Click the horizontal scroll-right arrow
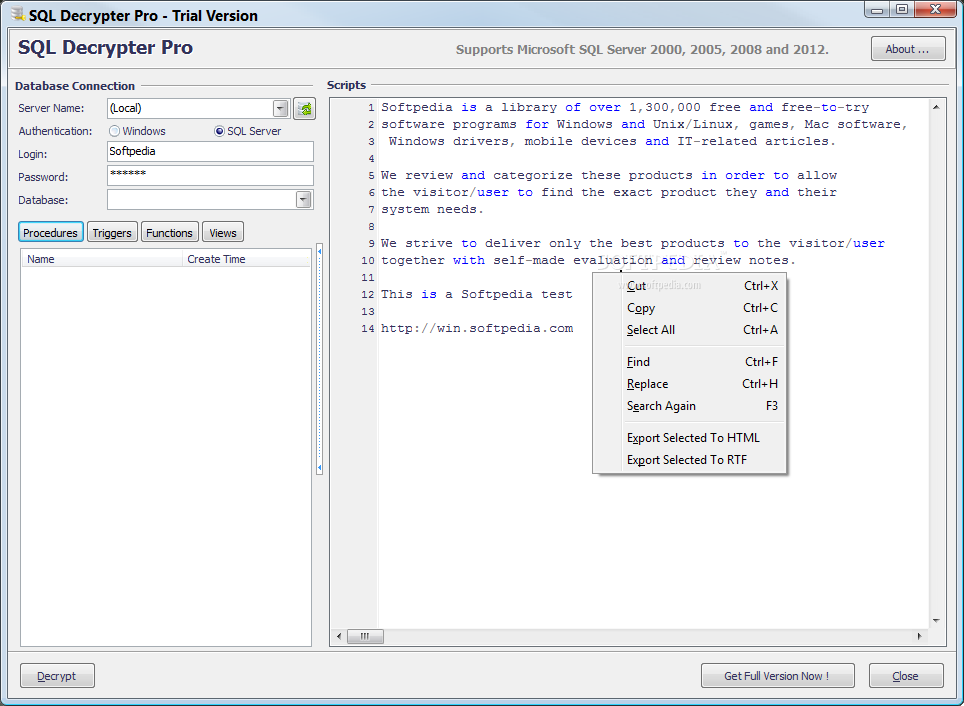 coord(920,637)
